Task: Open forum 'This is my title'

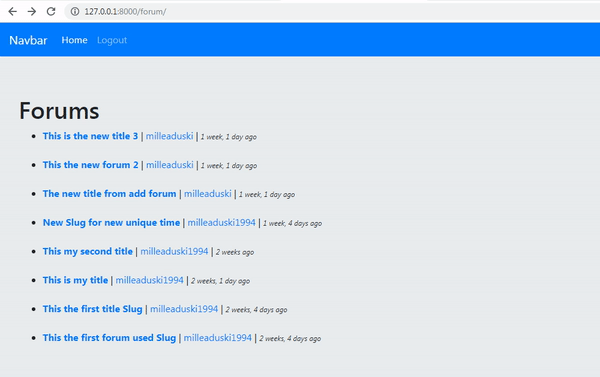Action: pyautogui.click(x=75, y=280)
